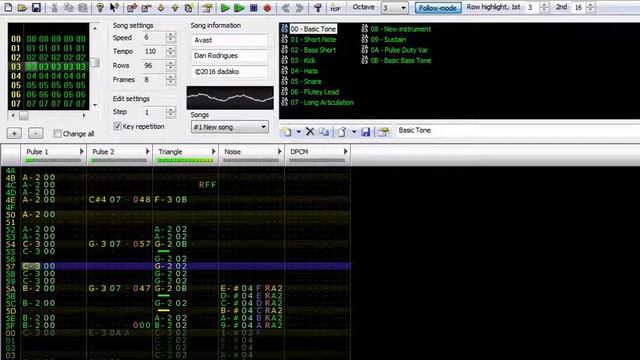This screenshot has width=640, height=360.
Task: Expand effect columns on Pulse 2 arrow
Action: [147, 151]
